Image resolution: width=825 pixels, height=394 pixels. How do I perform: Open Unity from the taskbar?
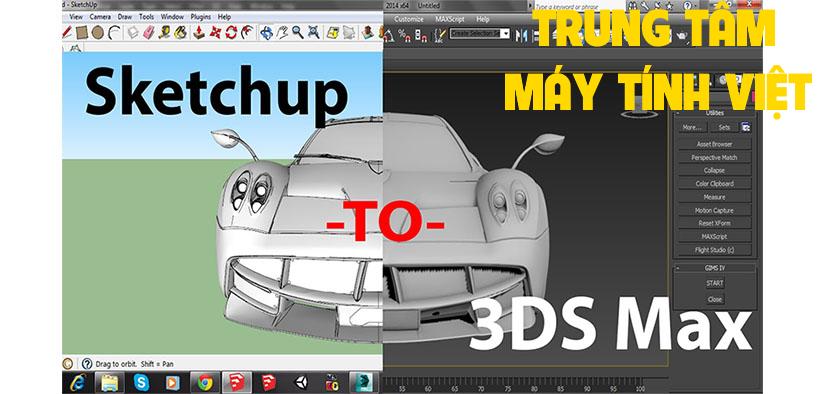[x=300, y=382]
